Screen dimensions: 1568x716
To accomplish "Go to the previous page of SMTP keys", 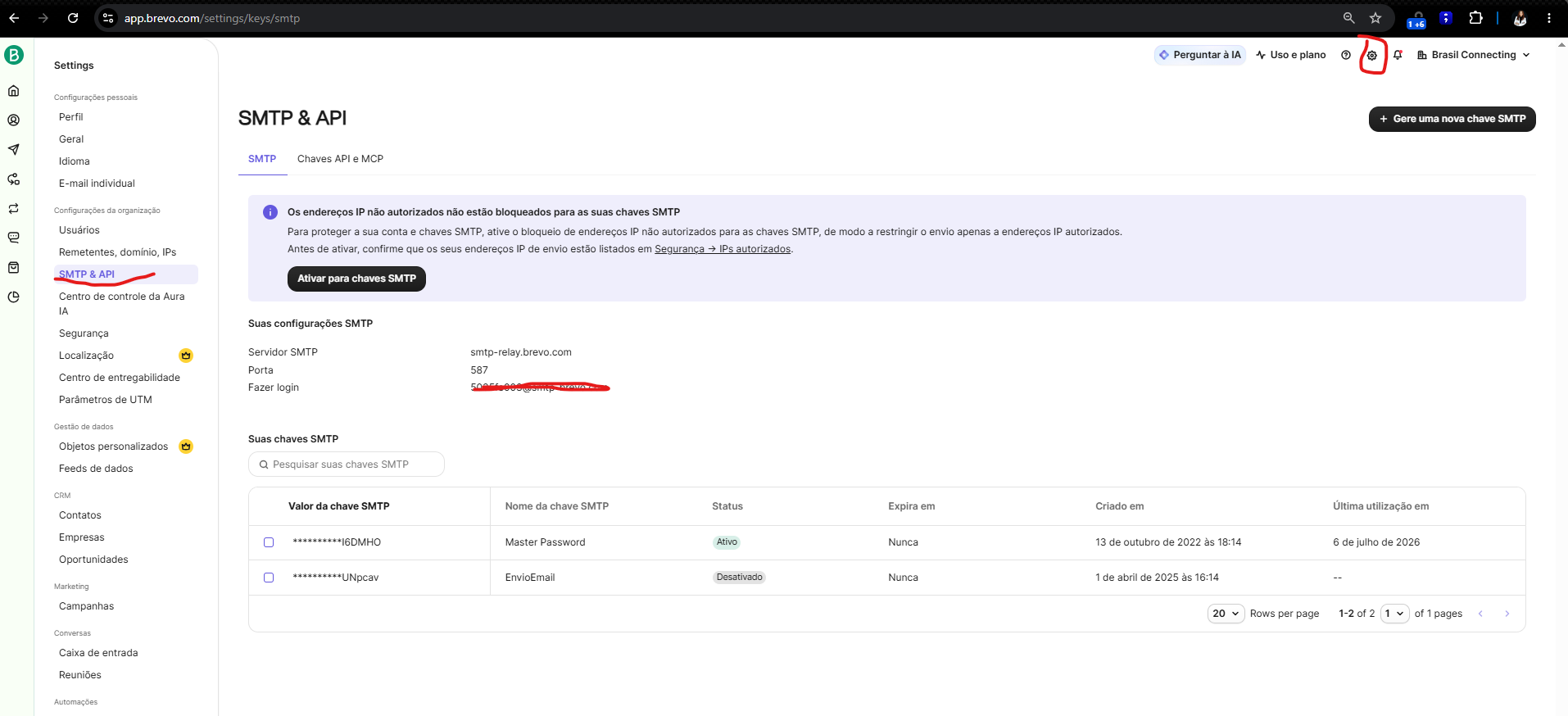I will pyautogui.click(x=1480, y=614).
